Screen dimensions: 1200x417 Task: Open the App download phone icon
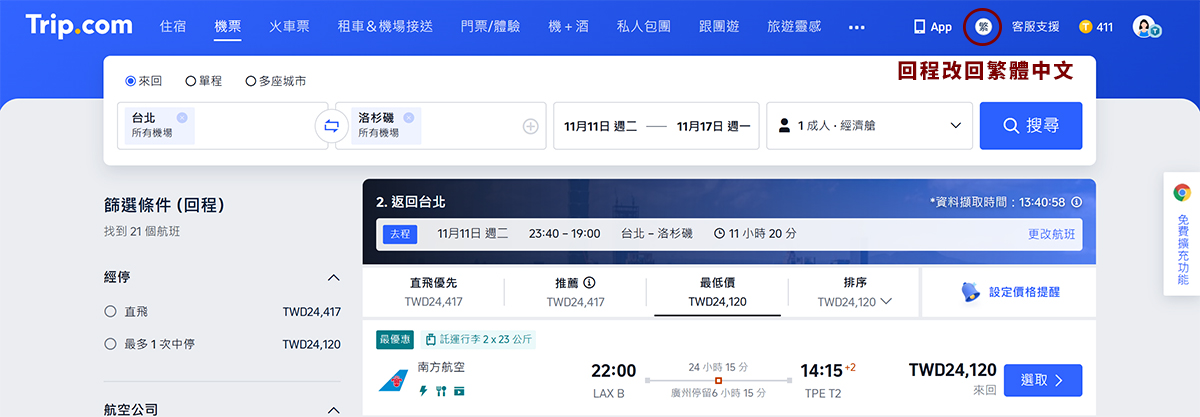click(x=919, y=27)
